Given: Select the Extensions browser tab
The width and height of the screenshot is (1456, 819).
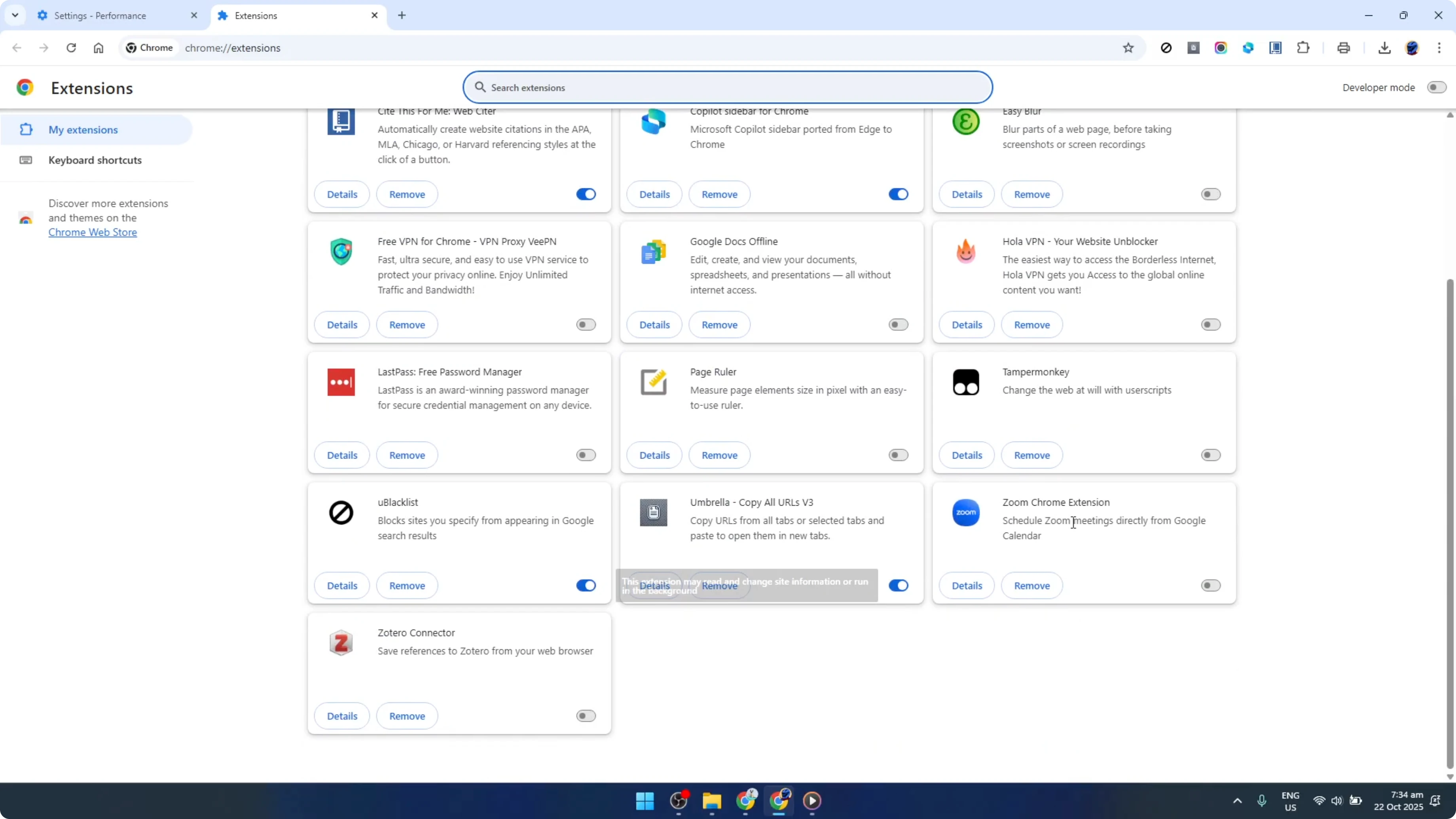Looking at the screenshot, I should point(298,16).
